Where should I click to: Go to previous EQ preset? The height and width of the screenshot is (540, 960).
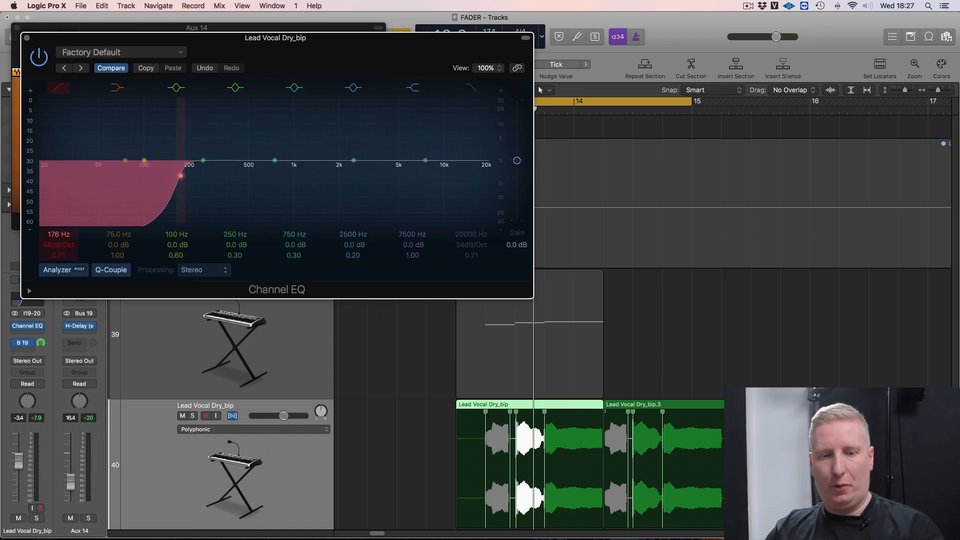(x=64, y=68)
